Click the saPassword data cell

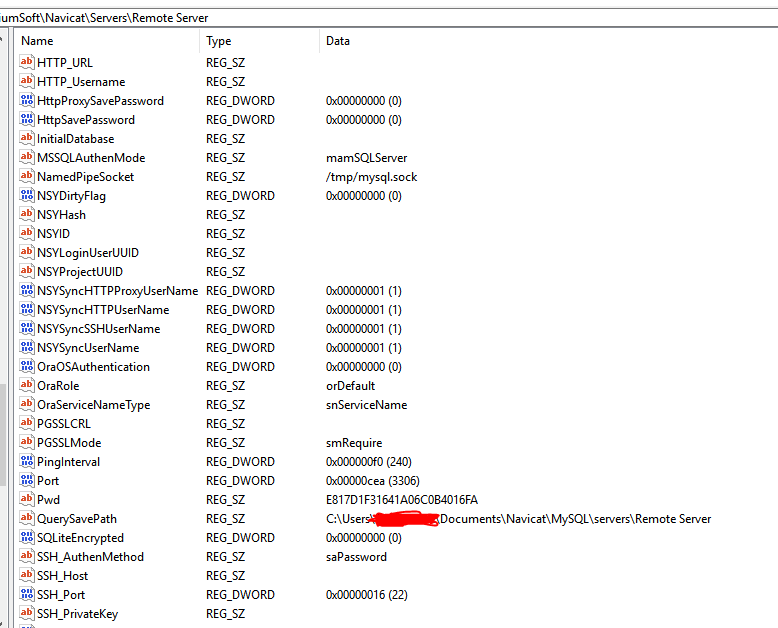[x=356, y=557]
